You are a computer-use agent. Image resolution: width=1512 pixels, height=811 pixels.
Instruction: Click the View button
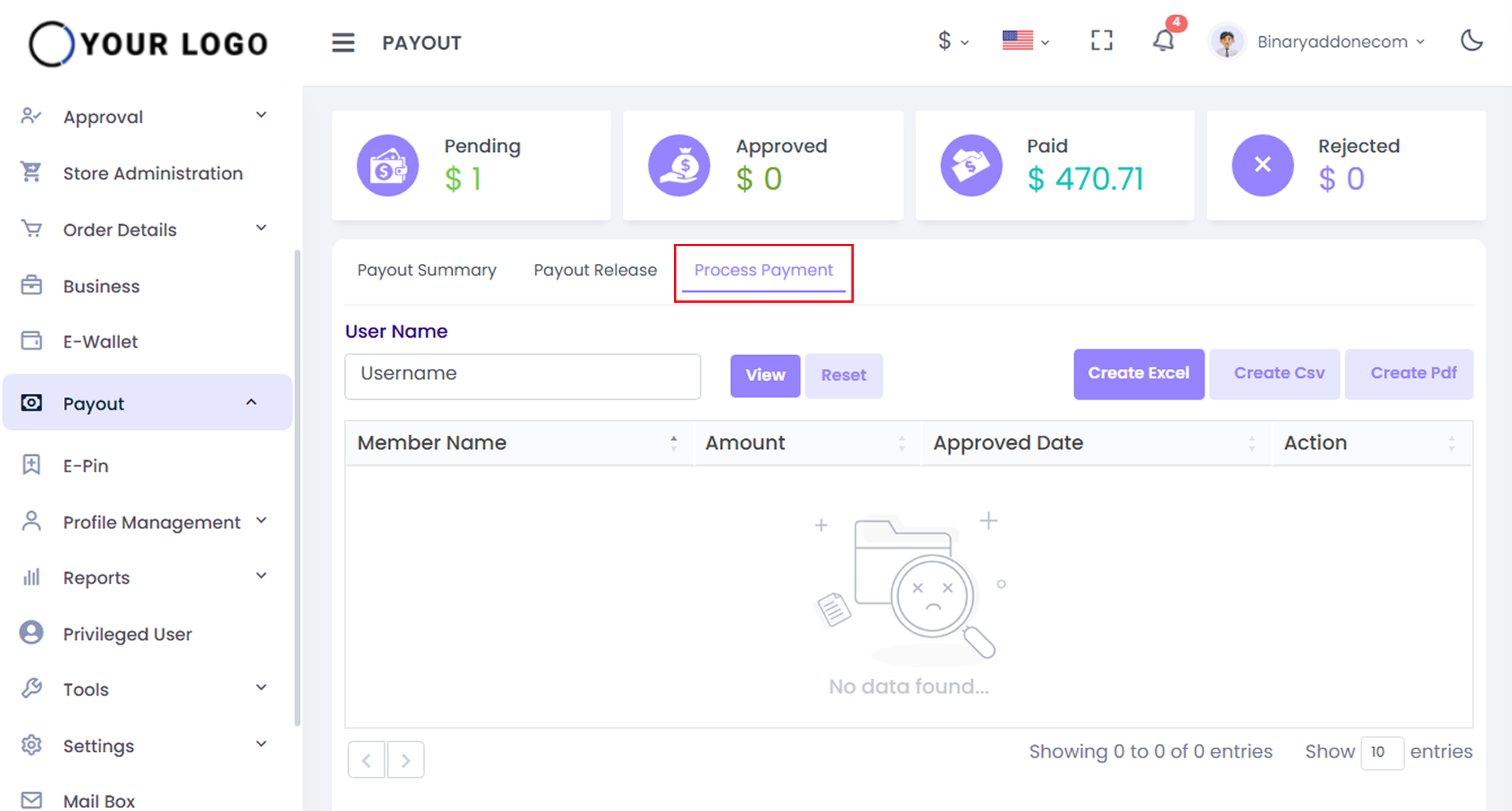(x=765, y=375)
